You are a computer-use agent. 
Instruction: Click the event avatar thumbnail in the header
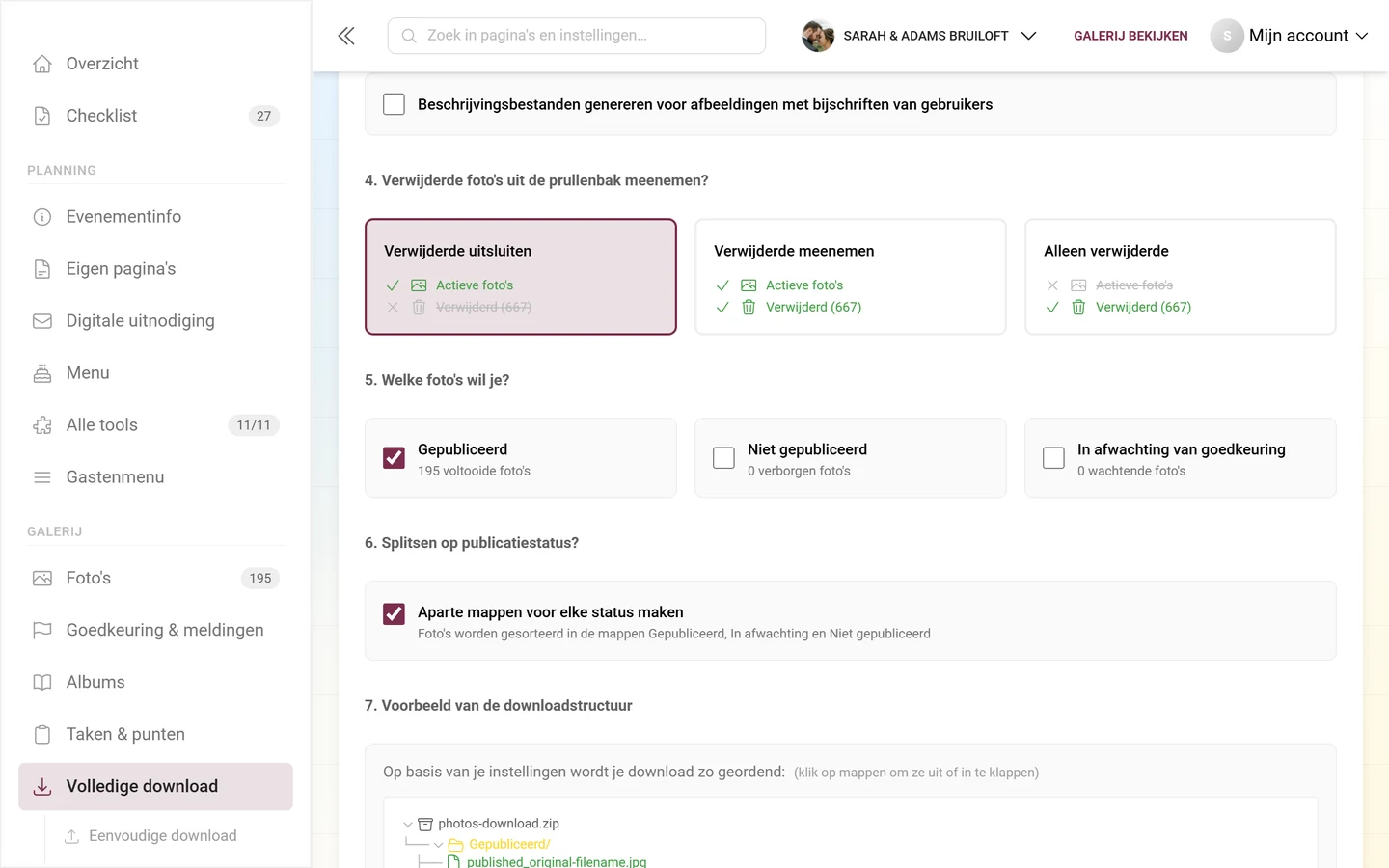(x=818, y=36)
